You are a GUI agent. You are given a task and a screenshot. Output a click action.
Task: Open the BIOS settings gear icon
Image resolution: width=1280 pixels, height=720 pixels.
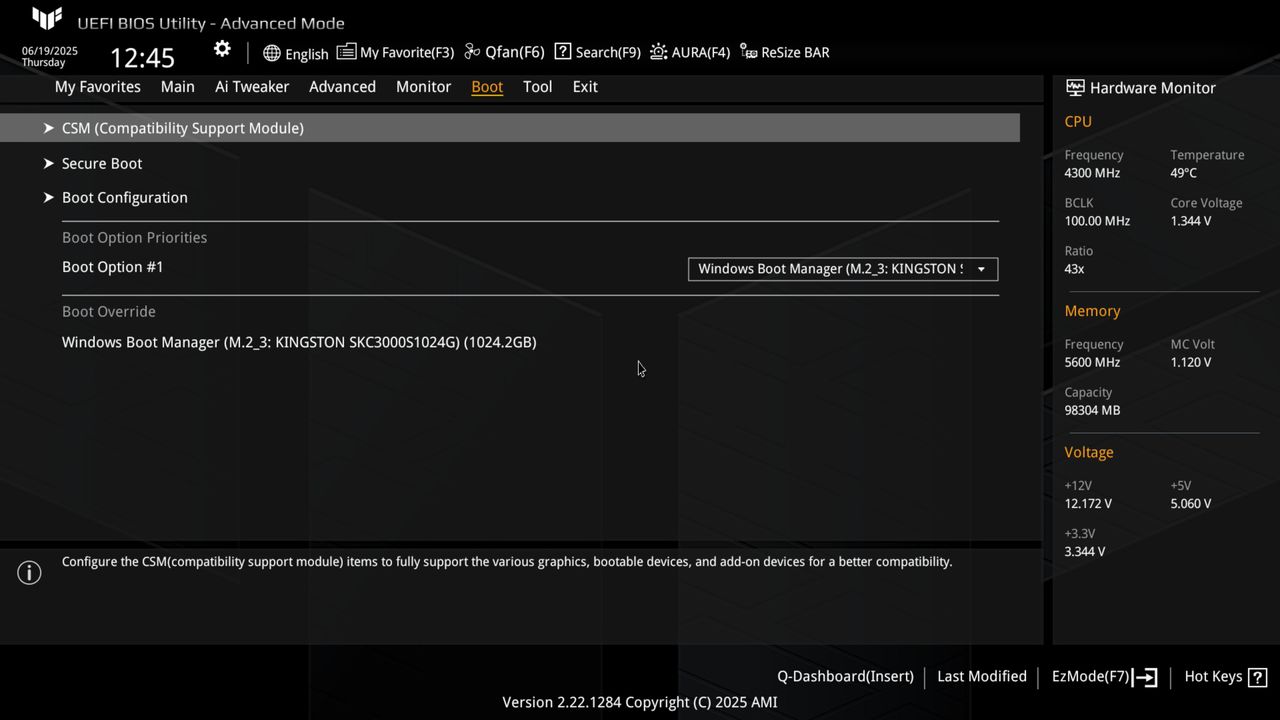click(221, 48)
